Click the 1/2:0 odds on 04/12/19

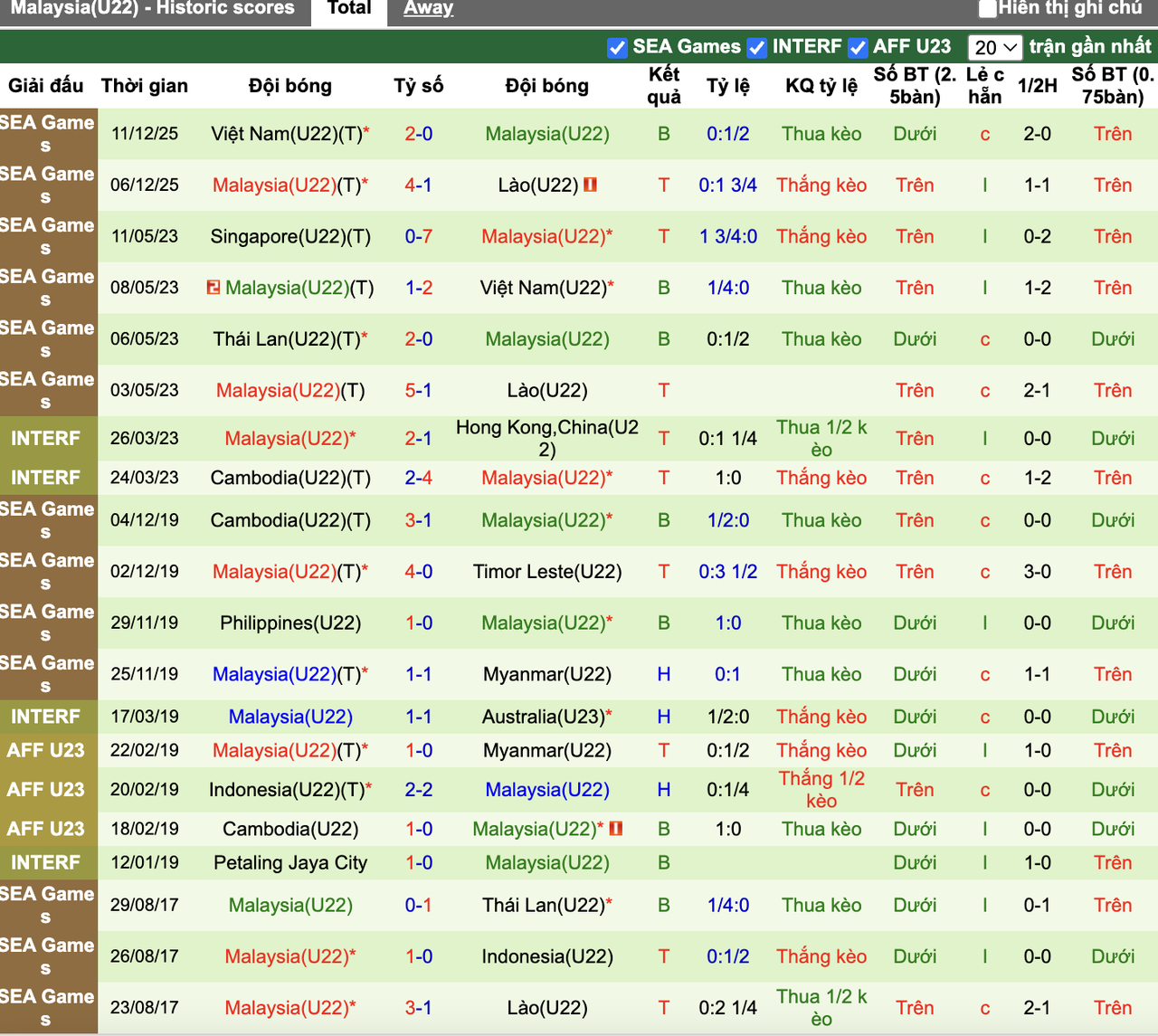(x=728, y=520)
